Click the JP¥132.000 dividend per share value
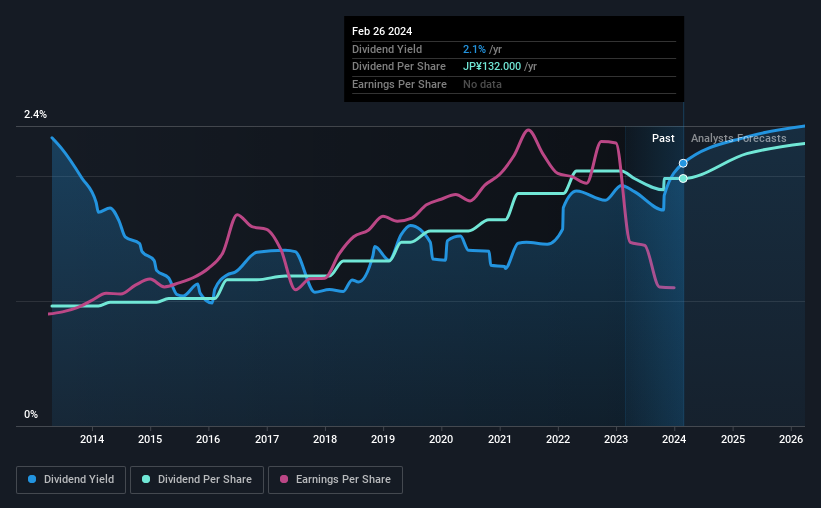Viewport: 821px width, 508px height. (492, 67)
